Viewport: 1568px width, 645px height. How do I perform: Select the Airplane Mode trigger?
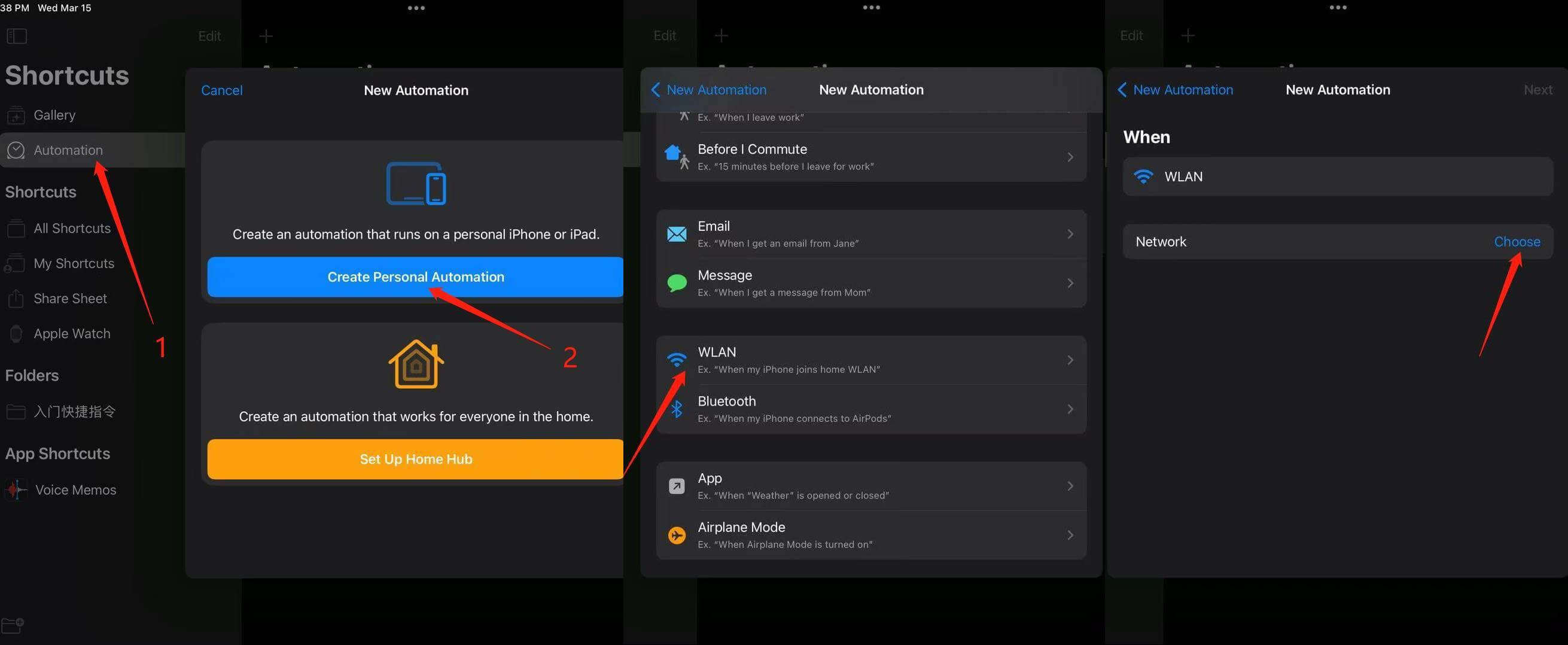pos(871,536)
